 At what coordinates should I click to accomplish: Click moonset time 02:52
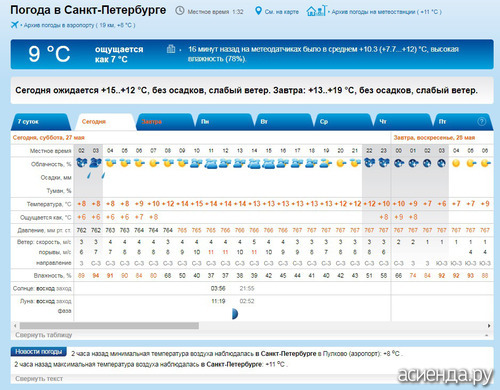[247, 301]
